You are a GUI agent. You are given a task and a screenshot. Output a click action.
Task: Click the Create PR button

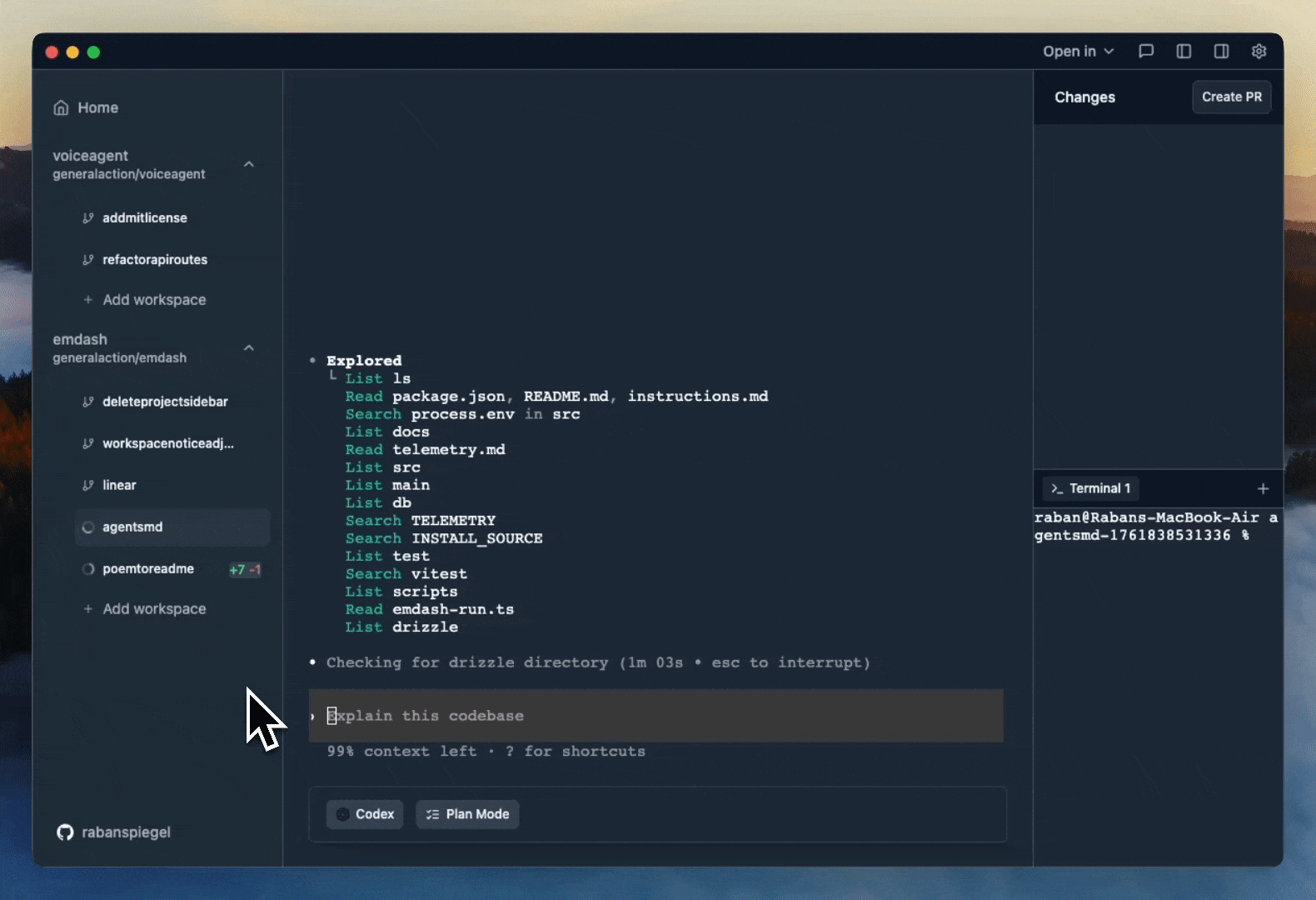click(1231, 97)
